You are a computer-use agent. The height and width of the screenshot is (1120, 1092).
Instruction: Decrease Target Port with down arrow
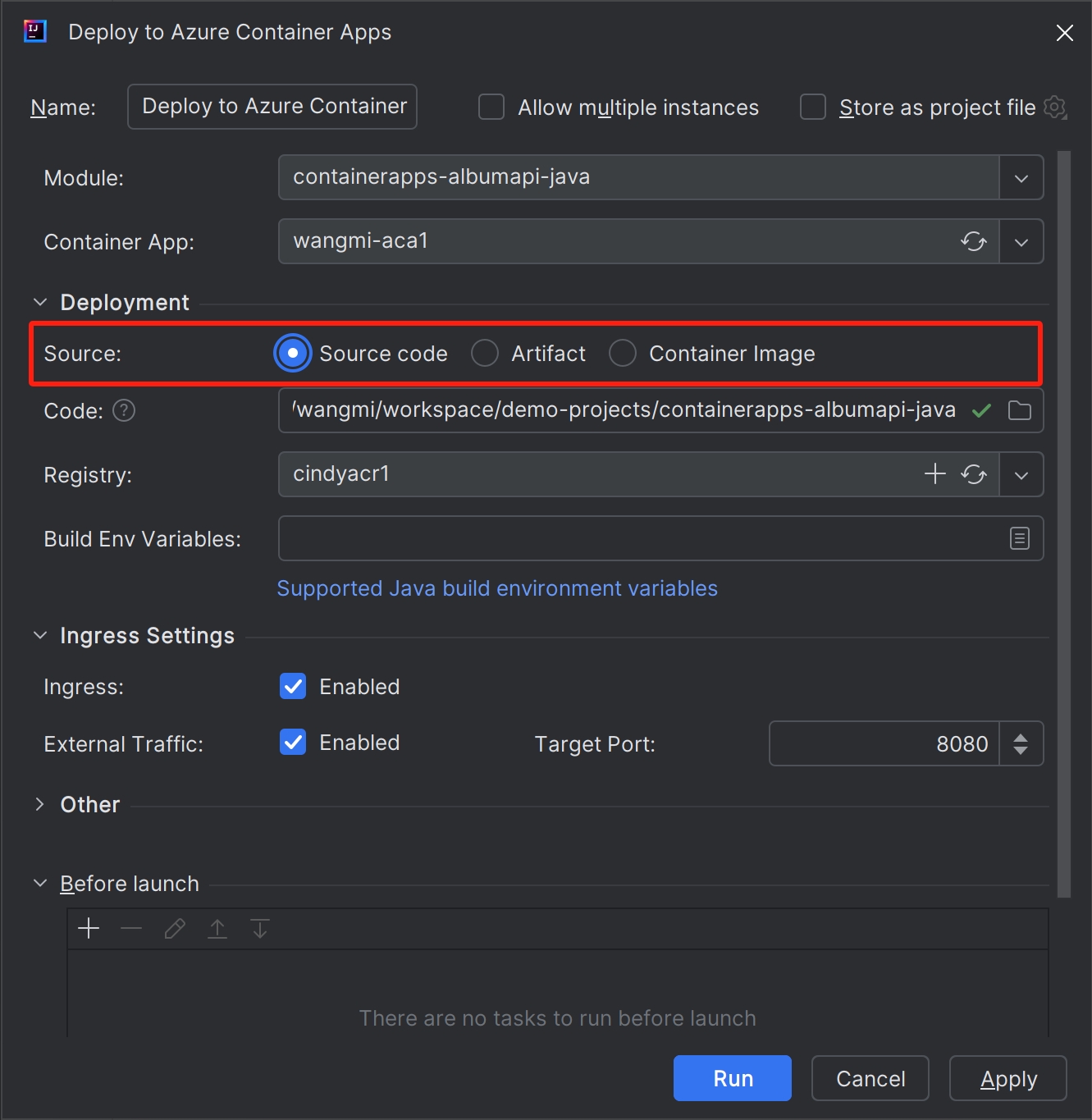(1021, 750)
